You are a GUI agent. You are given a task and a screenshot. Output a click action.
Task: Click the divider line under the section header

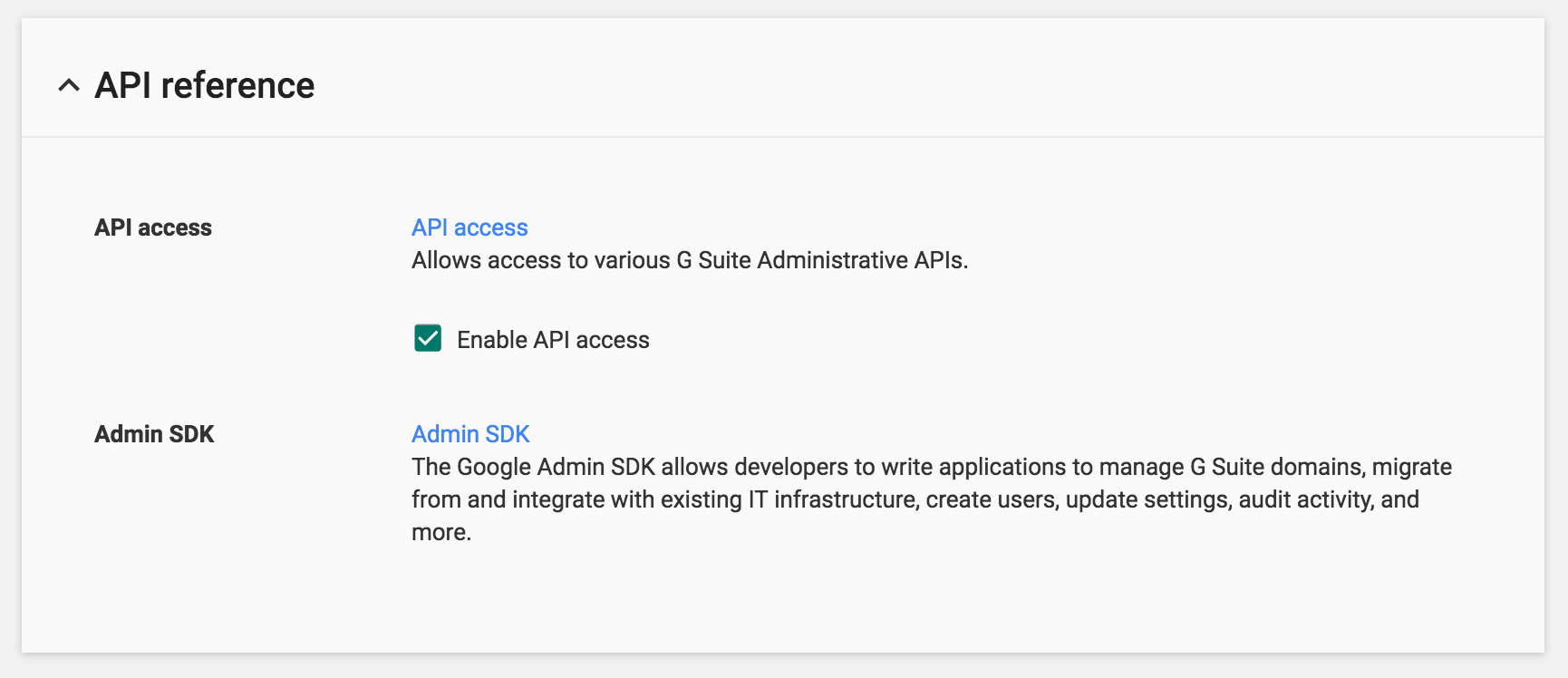click(783, 137)
